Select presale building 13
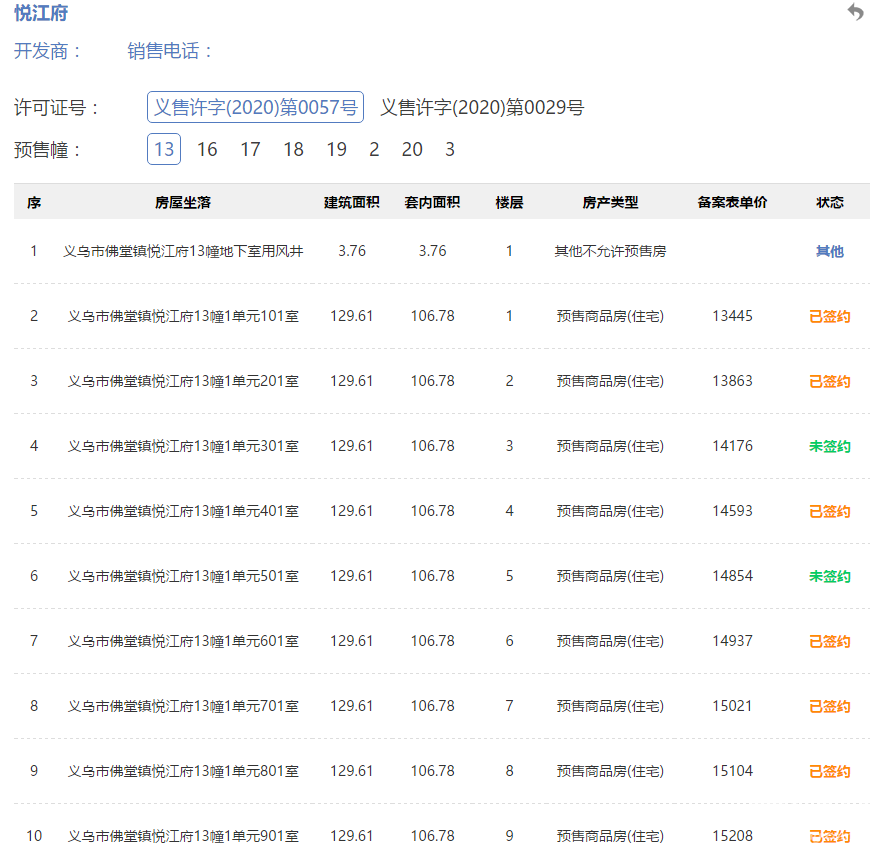 pyautogui.click(x=164, y=149)
